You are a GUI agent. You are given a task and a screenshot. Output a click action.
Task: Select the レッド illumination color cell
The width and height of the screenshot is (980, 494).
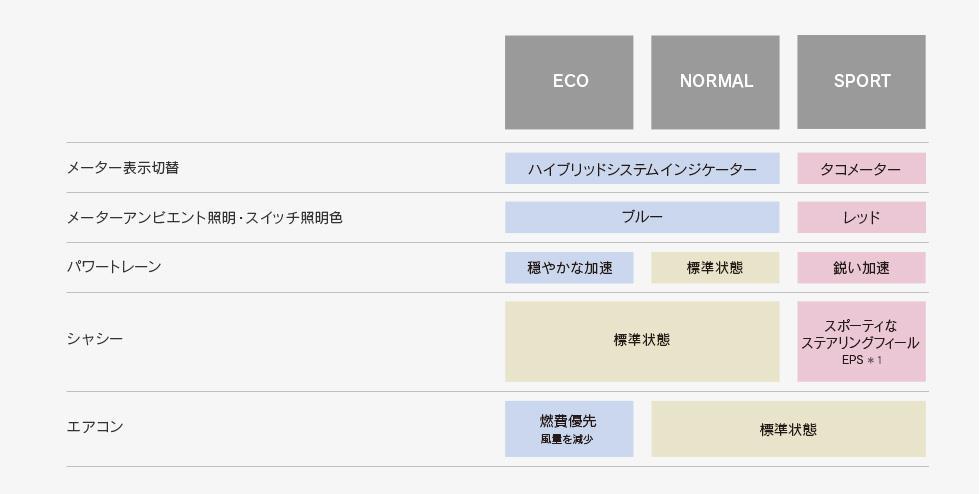861,218
